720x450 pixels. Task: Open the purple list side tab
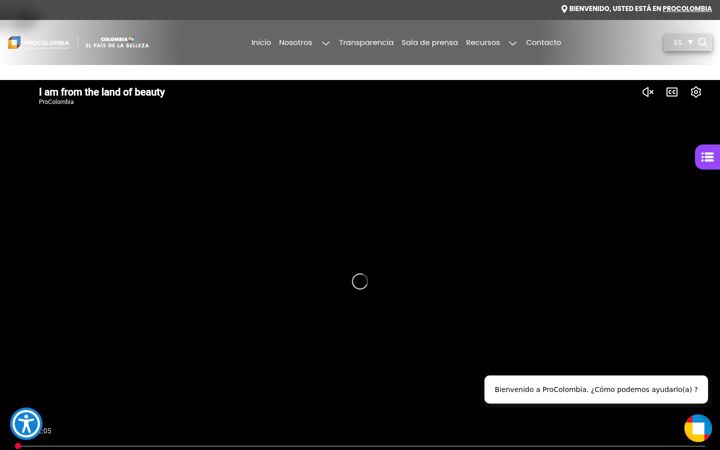(x=708, y=157)
